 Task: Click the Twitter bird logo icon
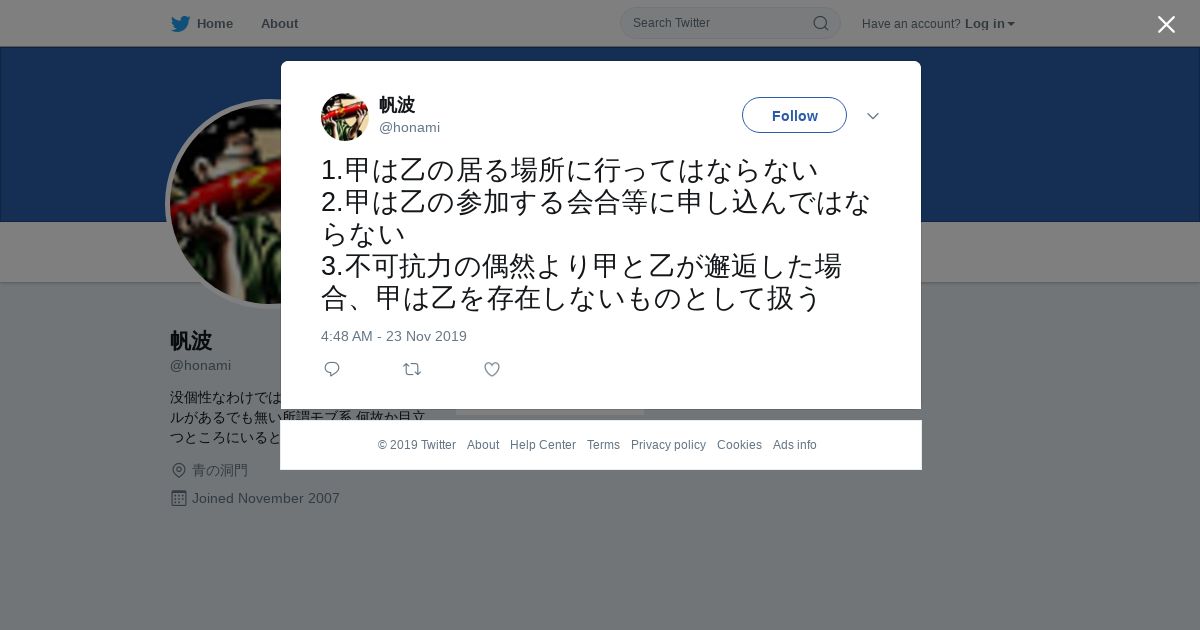[x=180, y=24]
